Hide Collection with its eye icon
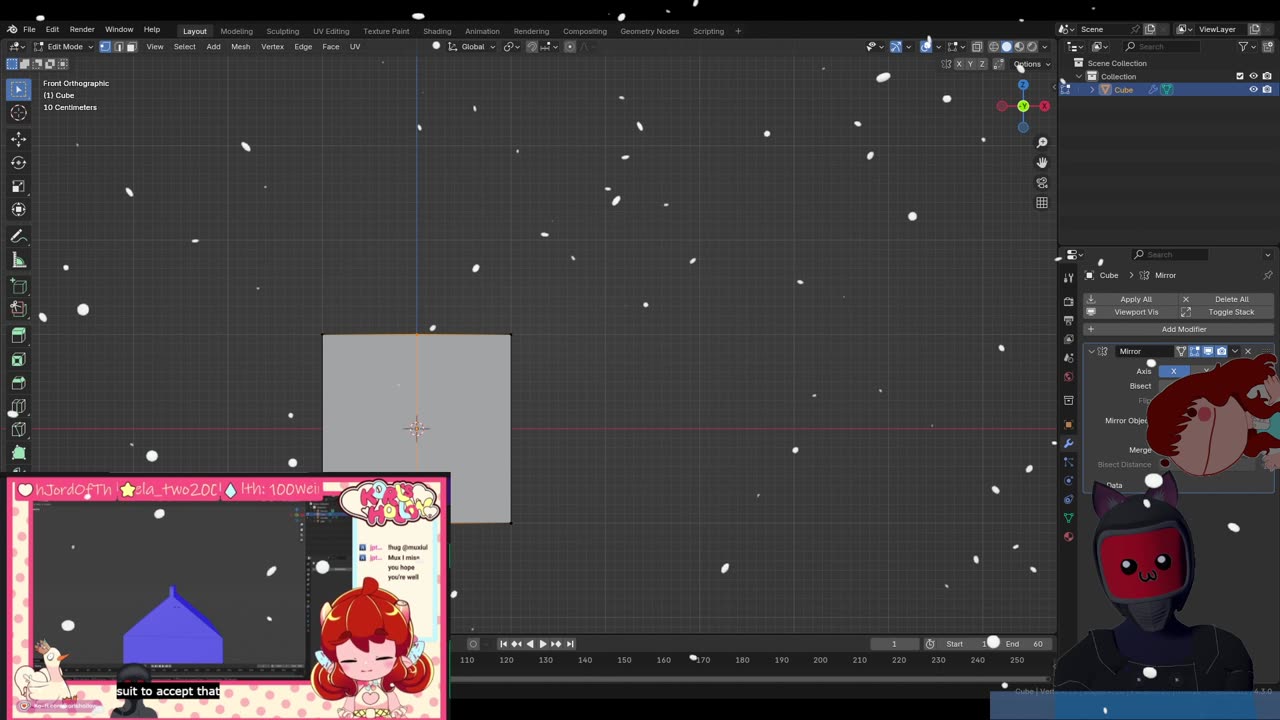The image size is (1280, 720). click(1253, 76)
